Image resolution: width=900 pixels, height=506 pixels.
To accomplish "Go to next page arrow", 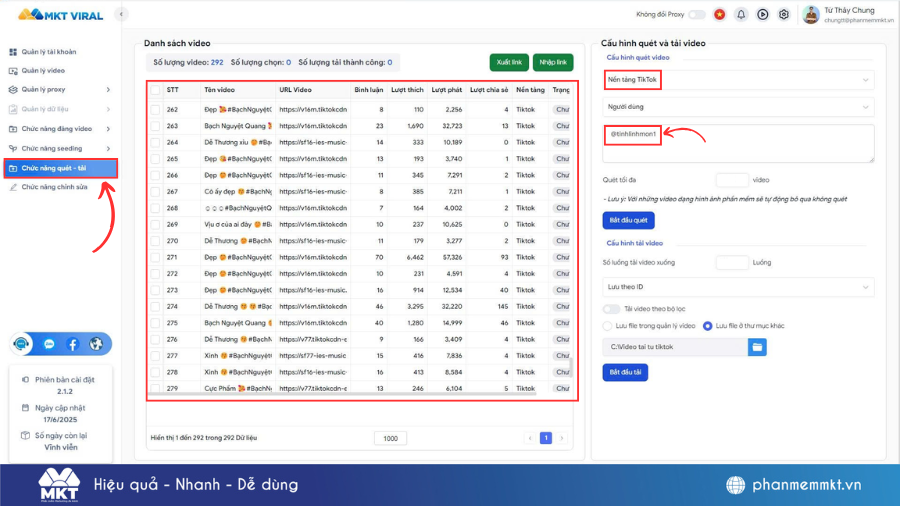I will click(561, 438).
